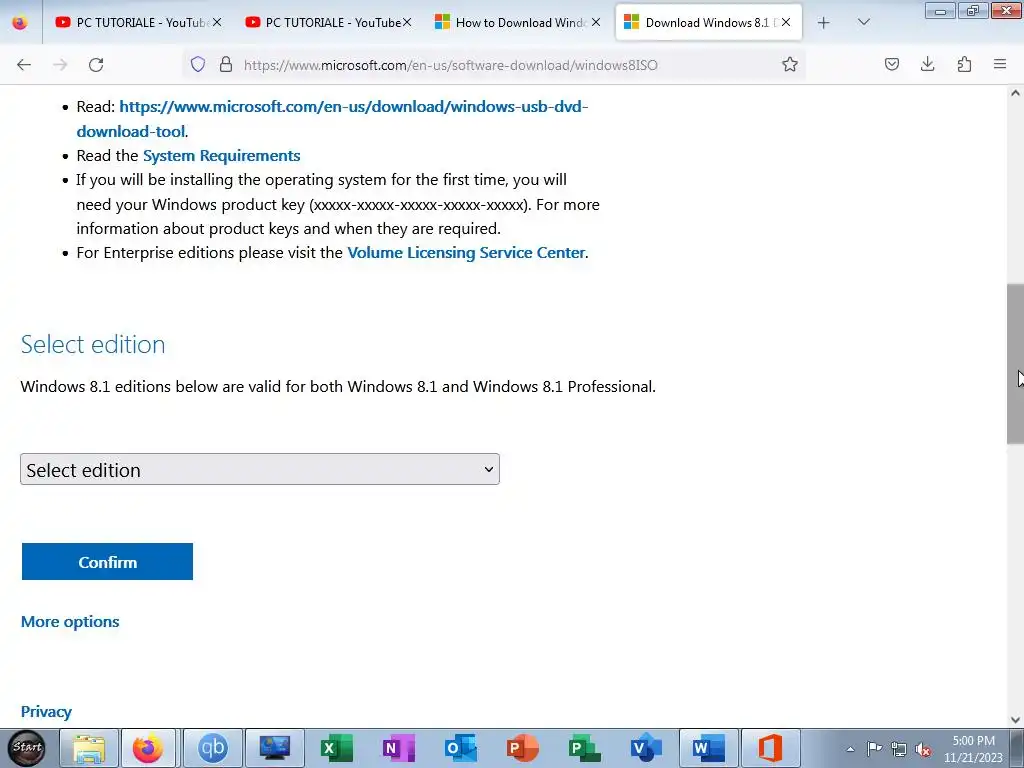
Task: Visit the Volume Licensing Service Center link
Action: (x=466, y=253)
